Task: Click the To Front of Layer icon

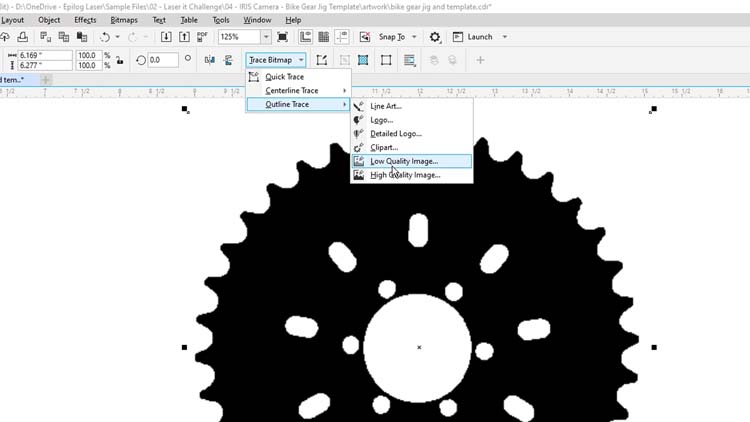Action: click(x=434, y=60)
